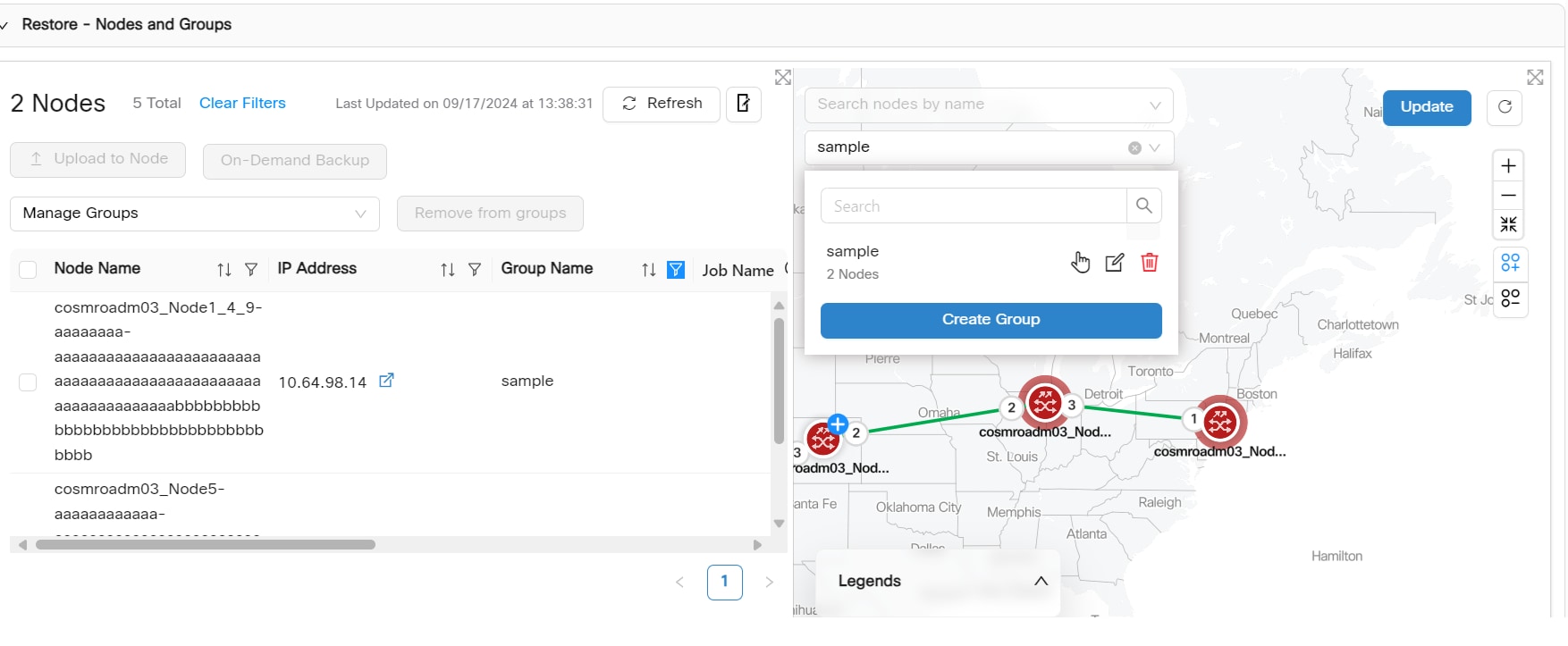Click Refresh to reload the nodes

[662, 104]
